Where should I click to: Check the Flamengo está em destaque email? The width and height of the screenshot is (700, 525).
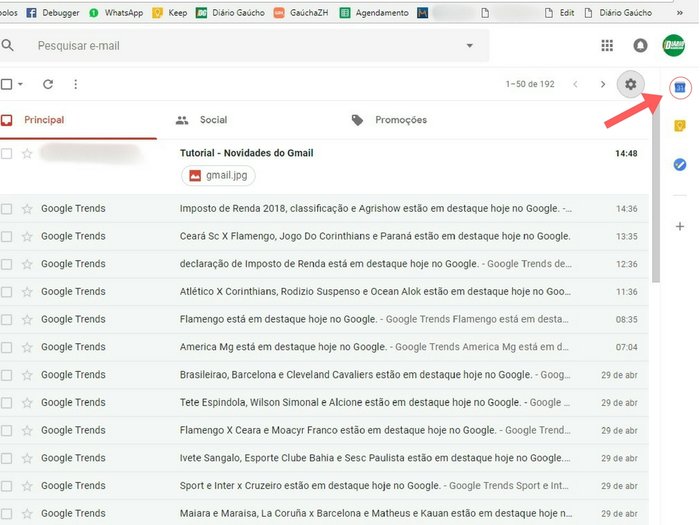[x=6, y=320]
